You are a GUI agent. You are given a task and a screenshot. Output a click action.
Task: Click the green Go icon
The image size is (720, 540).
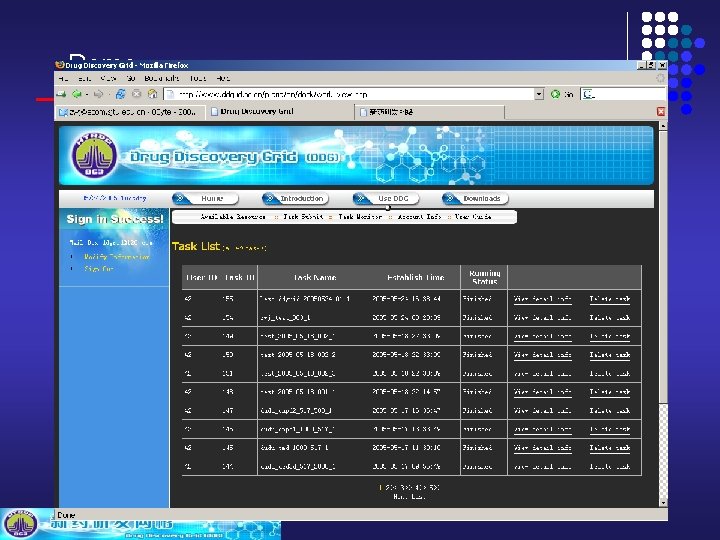(x=555, y=94)
